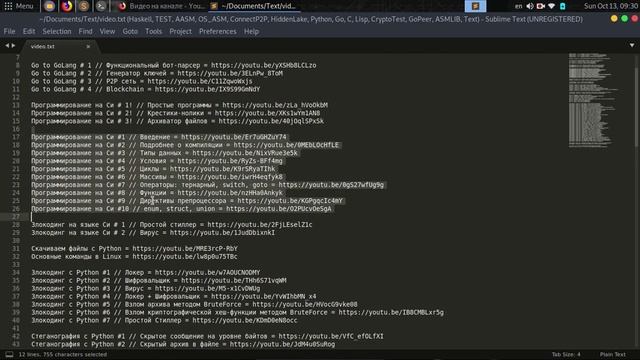Click the Go to GoLang # 1 line
Viewport: 640px width, 360px height.
point(173,65)
